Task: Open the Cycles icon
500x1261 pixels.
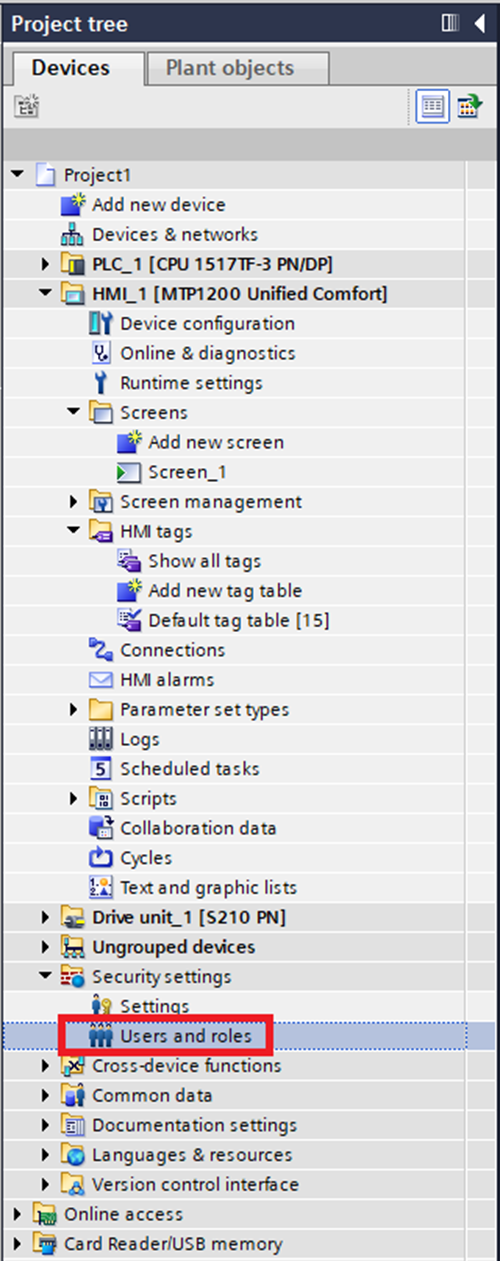Action: 102,858
